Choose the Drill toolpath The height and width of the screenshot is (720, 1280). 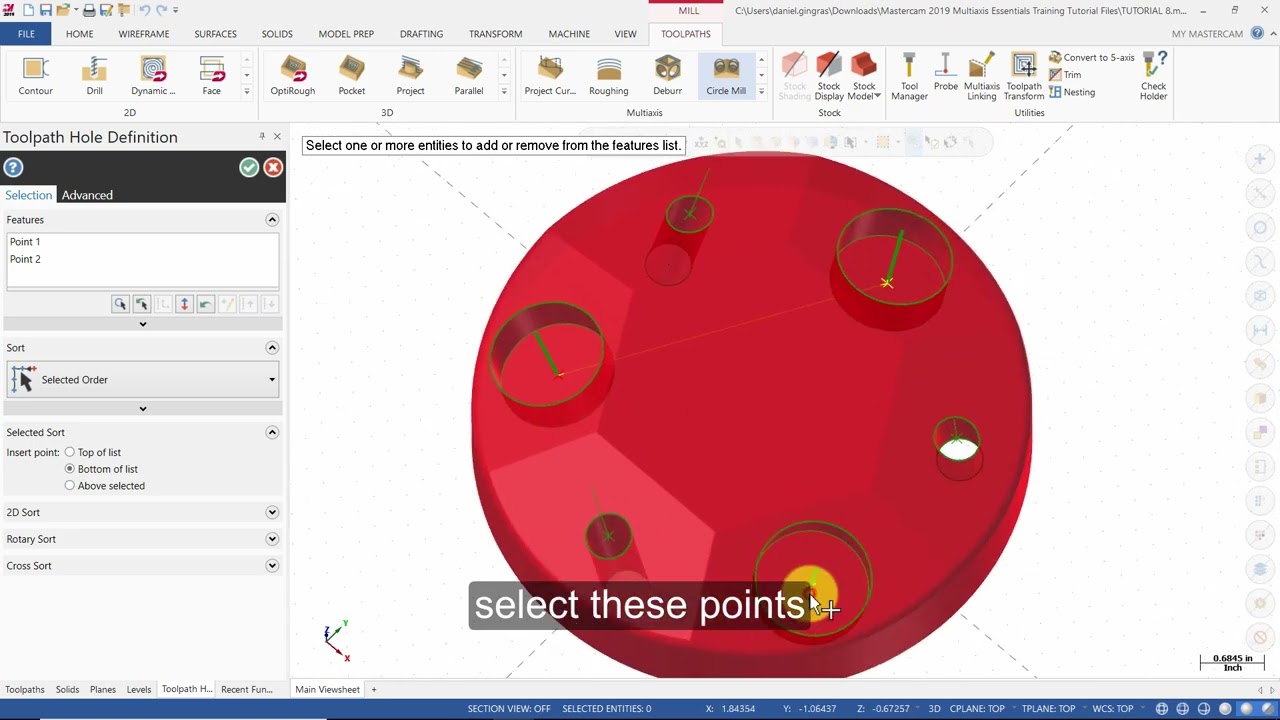coord(94,76)
